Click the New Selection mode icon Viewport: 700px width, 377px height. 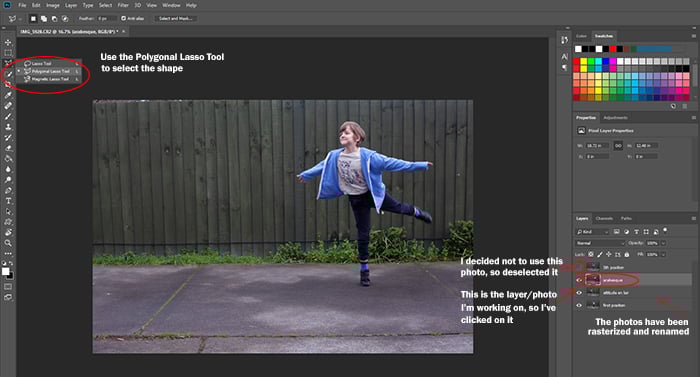point(33,18)
